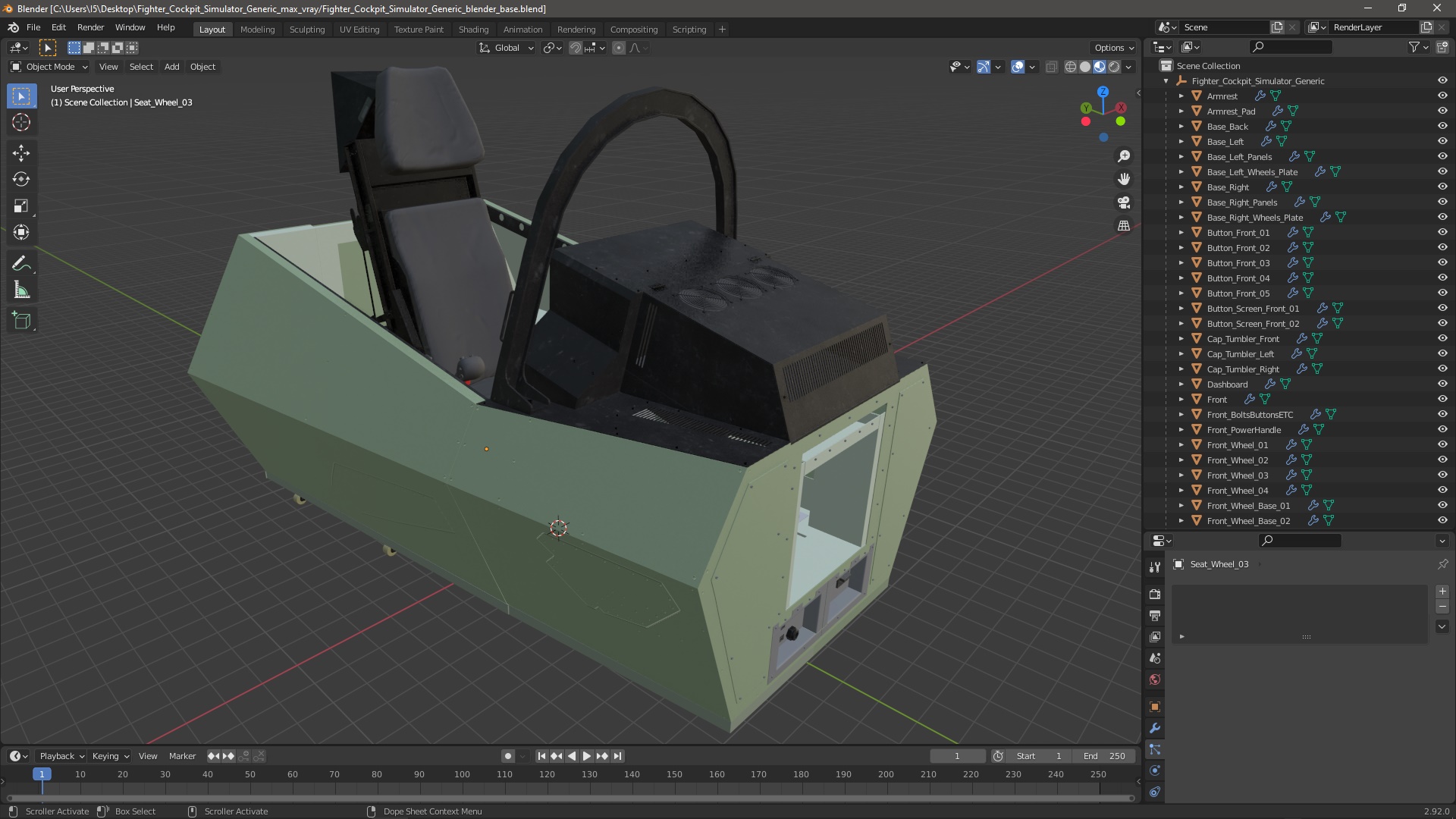Switch to rendered viewport shading
Viewport: 1456px width, 819px height.
1114,67
